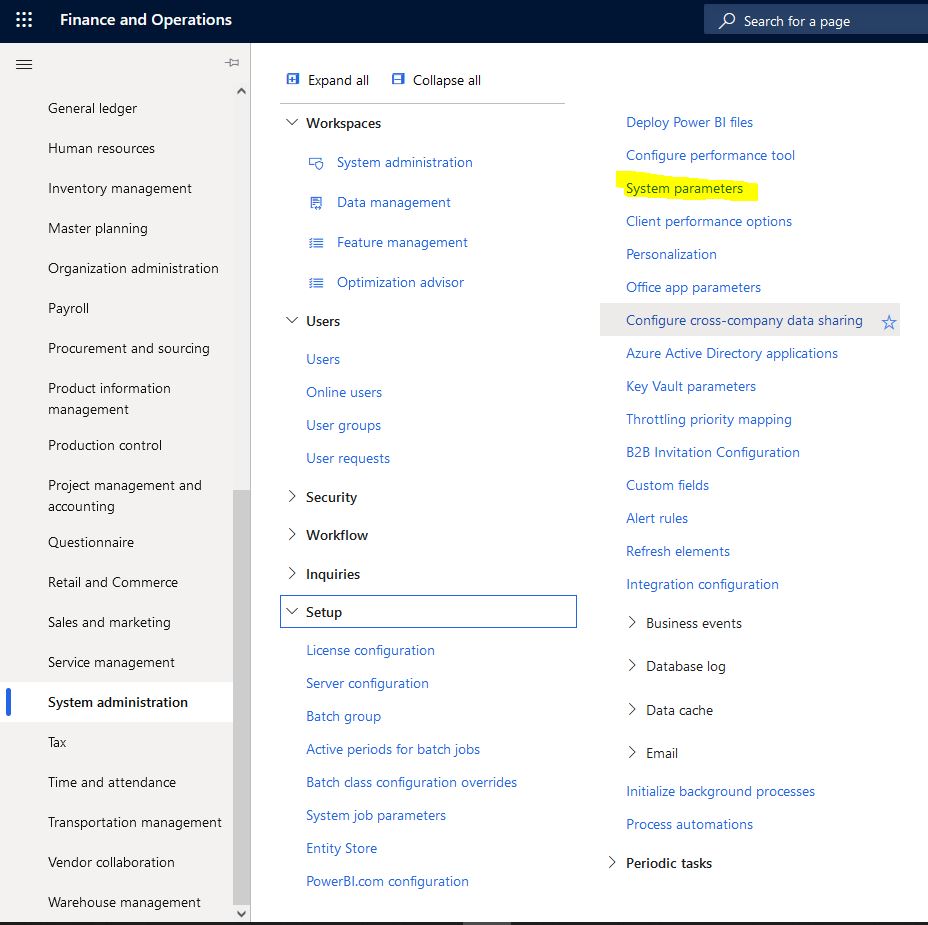The image size is (928, 925).
Task: Open the User groups page
Action: [x=343, y=426]
